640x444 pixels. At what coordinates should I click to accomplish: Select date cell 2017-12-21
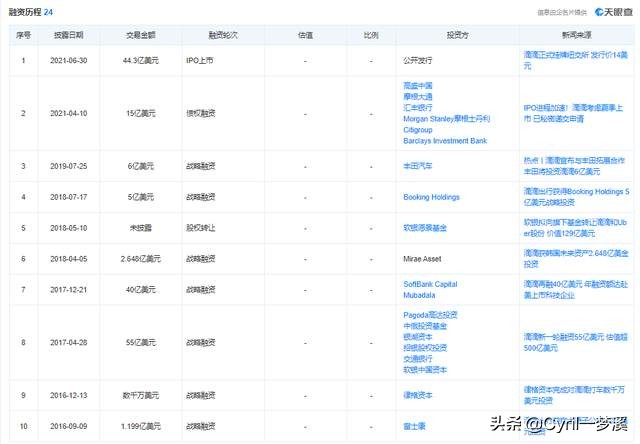click(x=69, y=290)
